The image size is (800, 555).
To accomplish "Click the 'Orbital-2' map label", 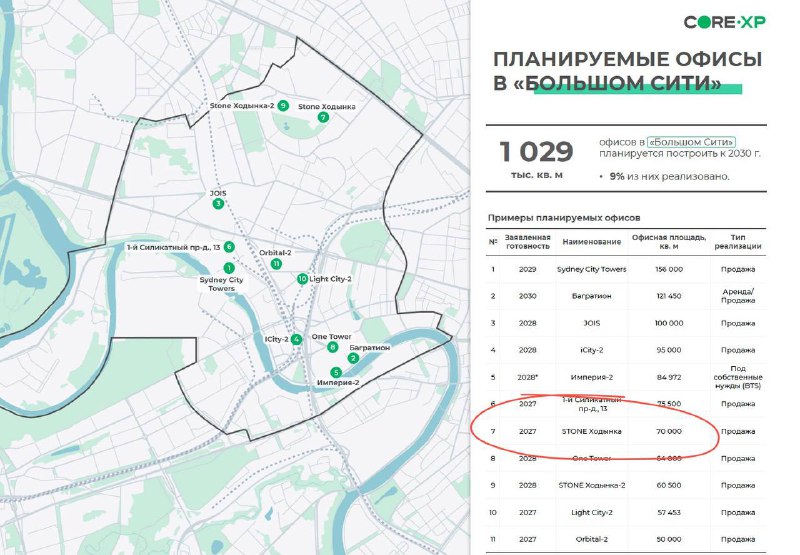I will [x=275, y=253].
